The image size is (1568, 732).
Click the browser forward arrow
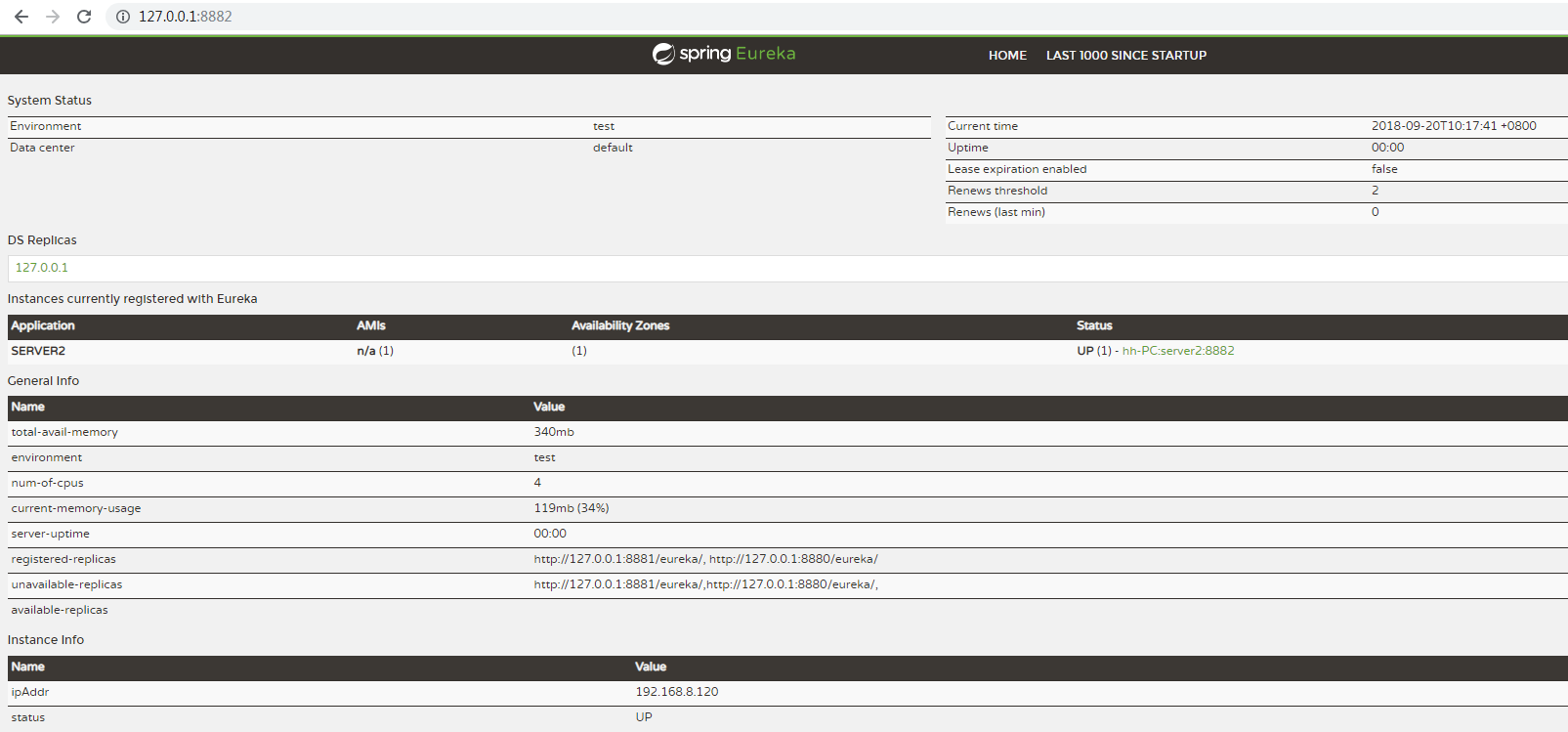53,17
